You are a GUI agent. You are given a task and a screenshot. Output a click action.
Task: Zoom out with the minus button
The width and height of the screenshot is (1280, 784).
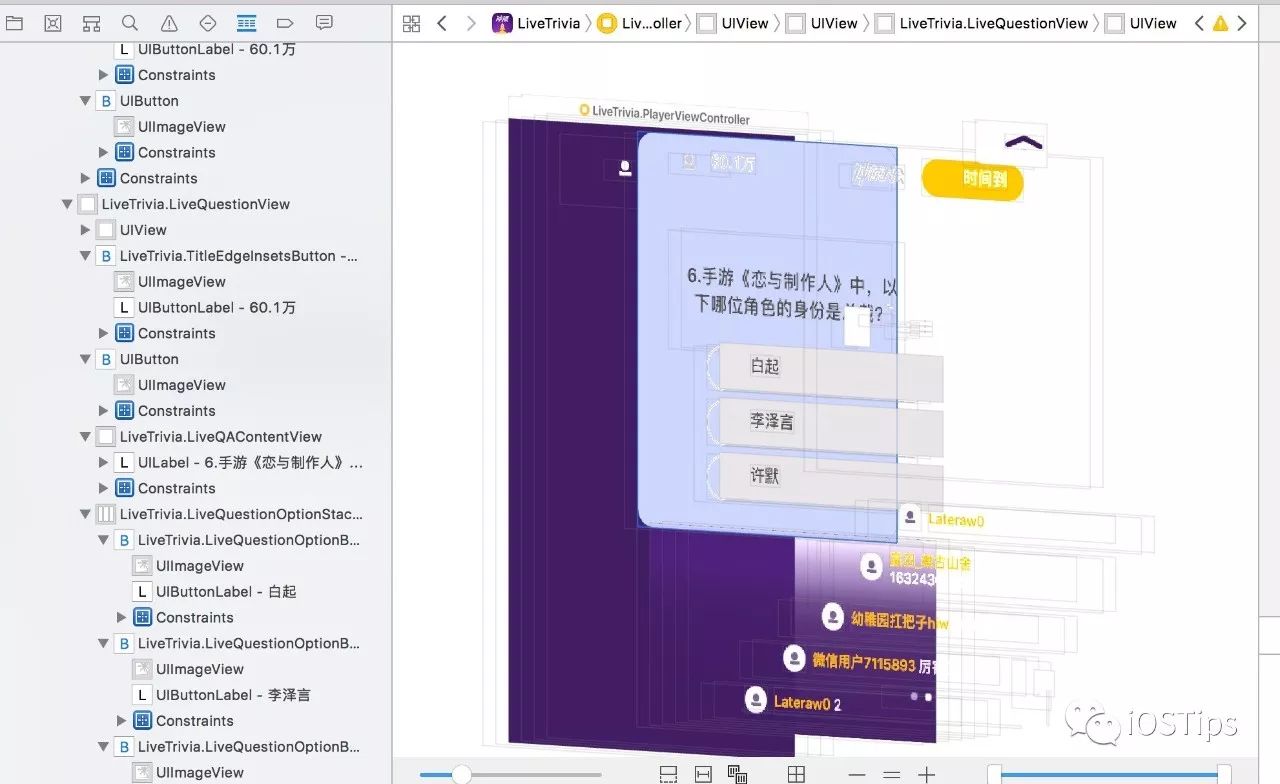coord(857,775)
